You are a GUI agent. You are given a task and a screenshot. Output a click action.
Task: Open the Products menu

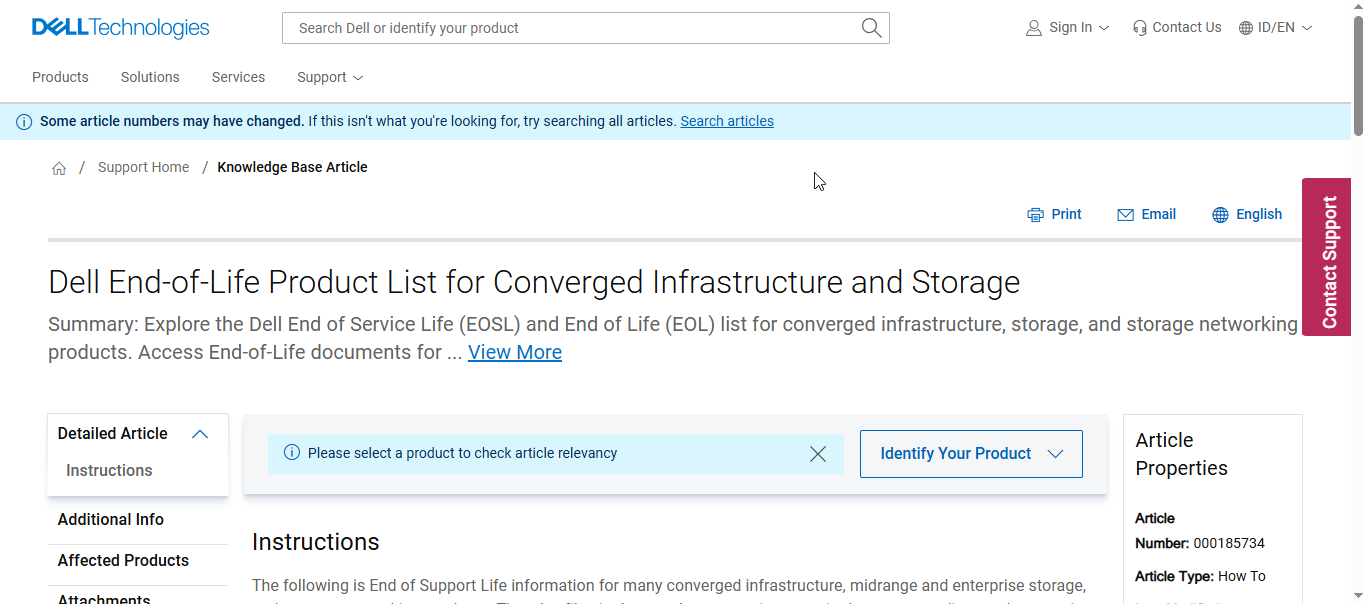coord(60,77)
